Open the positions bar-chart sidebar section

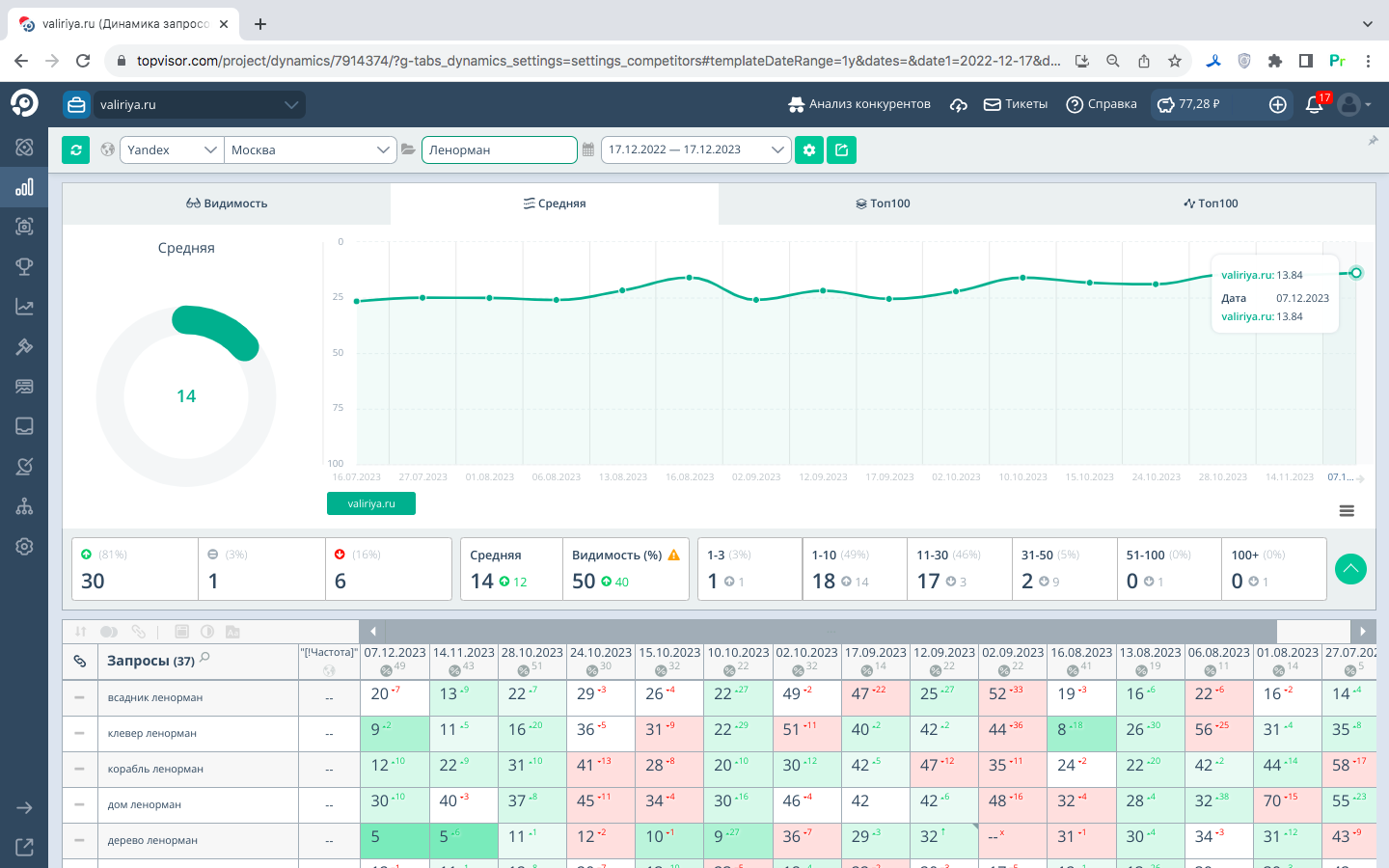[x=24, y=187]
